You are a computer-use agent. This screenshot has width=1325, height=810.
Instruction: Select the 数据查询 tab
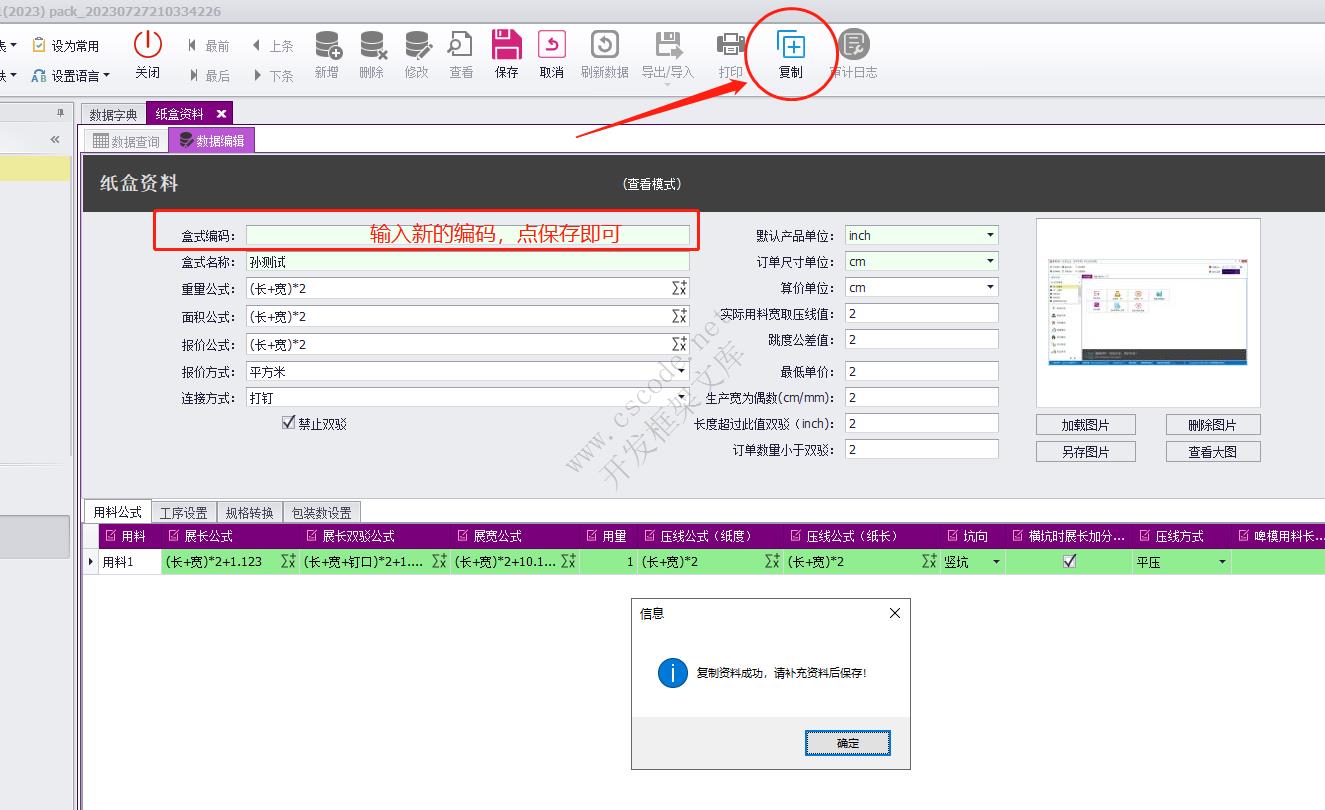[x=126, y=140]
